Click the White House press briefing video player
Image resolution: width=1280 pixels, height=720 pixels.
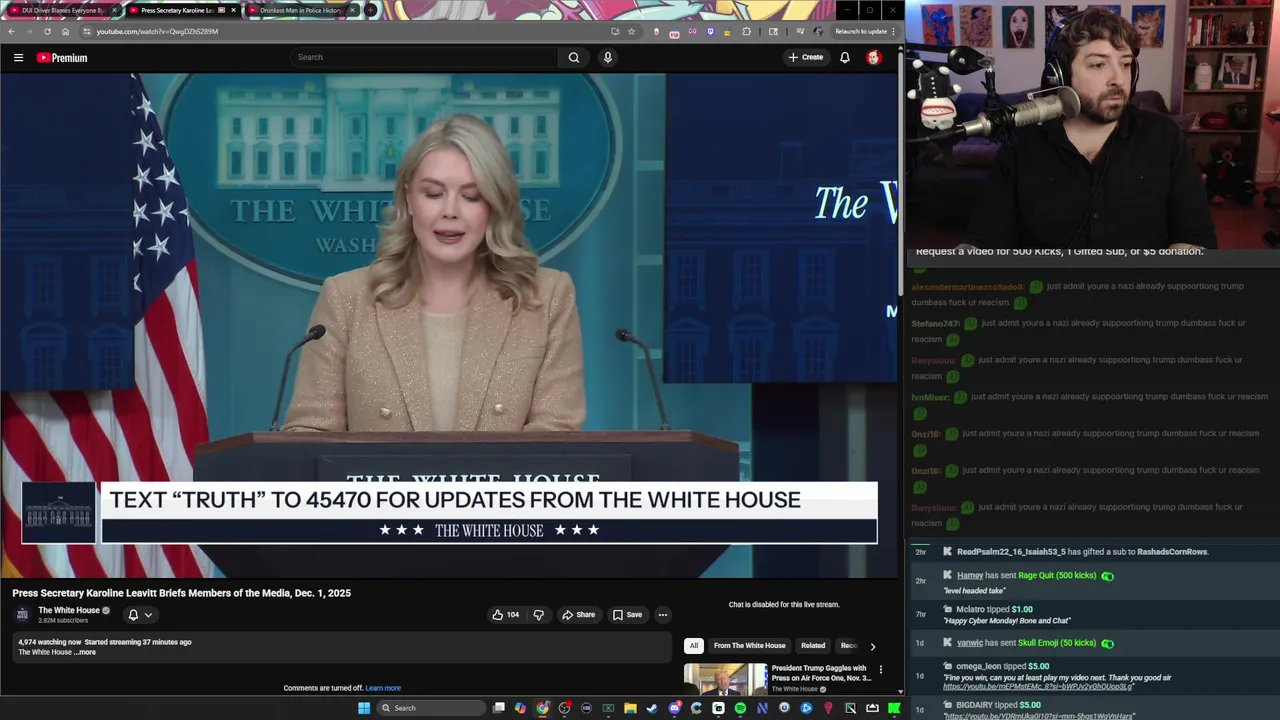[449, 325]
